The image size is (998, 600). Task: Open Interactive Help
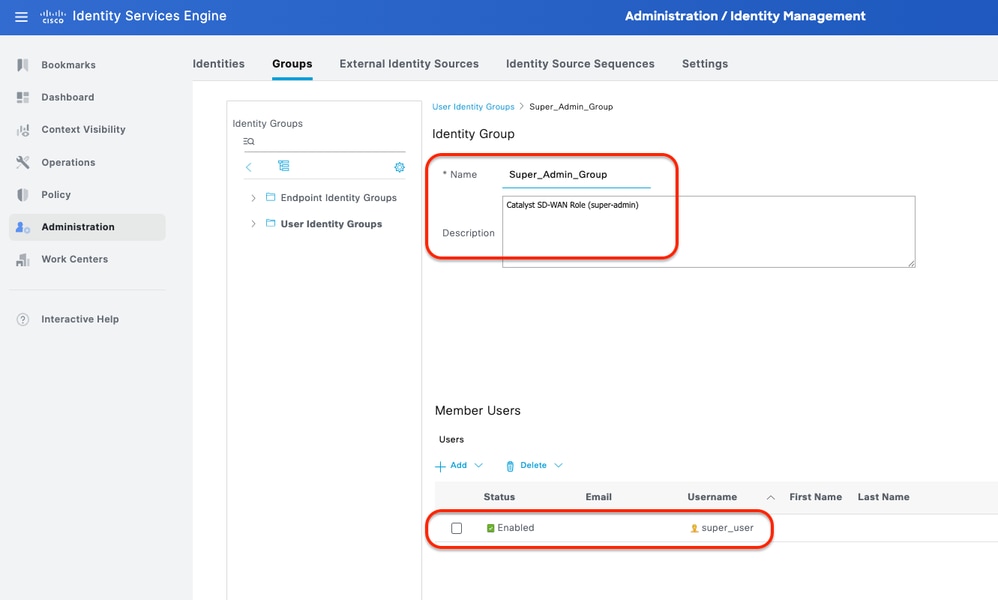[80, 319]
